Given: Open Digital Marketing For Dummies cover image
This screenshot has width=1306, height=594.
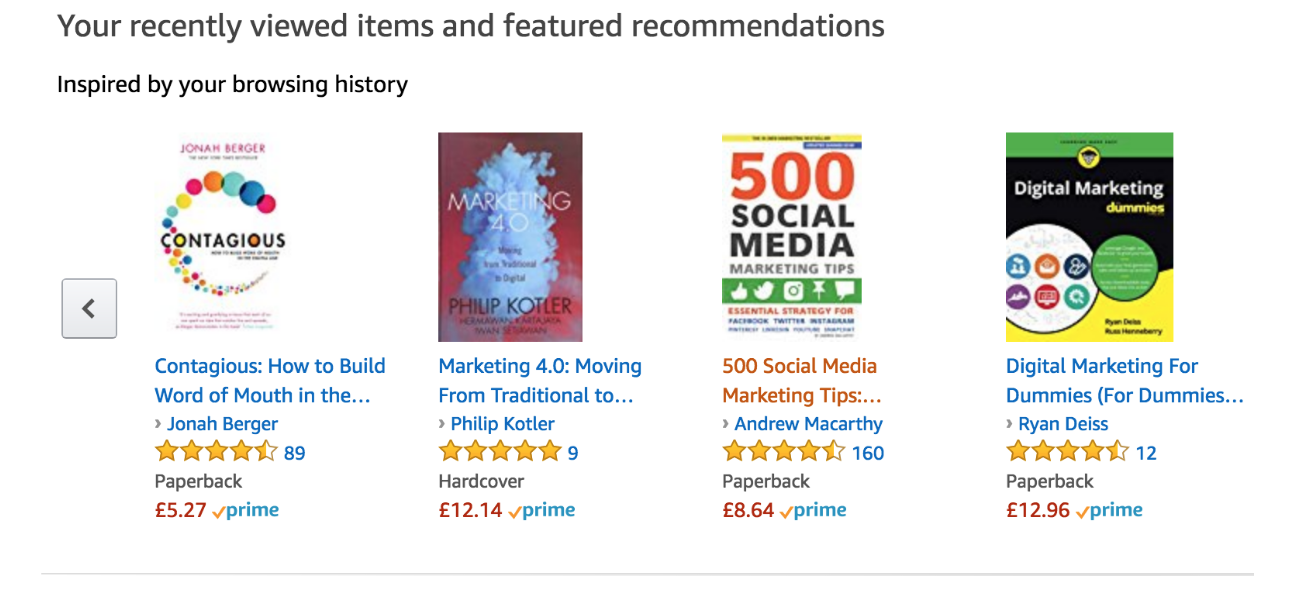Looking at the screenshot, I should point(1089,237).
